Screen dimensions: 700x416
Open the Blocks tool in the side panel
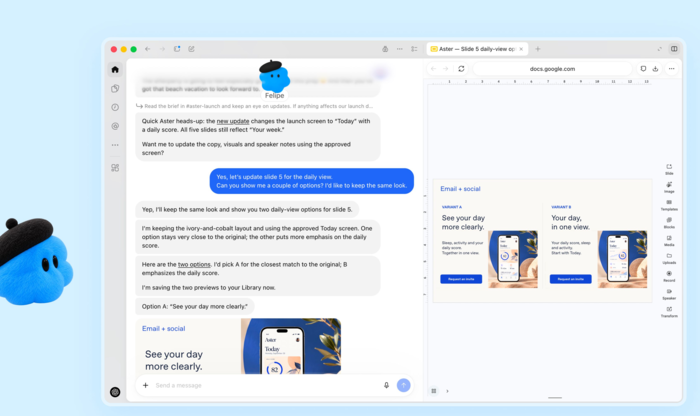pyautogui.click(x=669, y=223)
